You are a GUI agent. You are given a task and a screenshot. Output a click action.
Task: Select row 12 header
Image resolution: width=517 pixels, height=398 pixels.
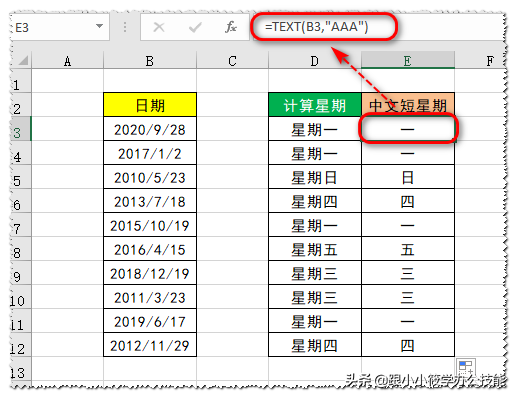click(21, 345)
